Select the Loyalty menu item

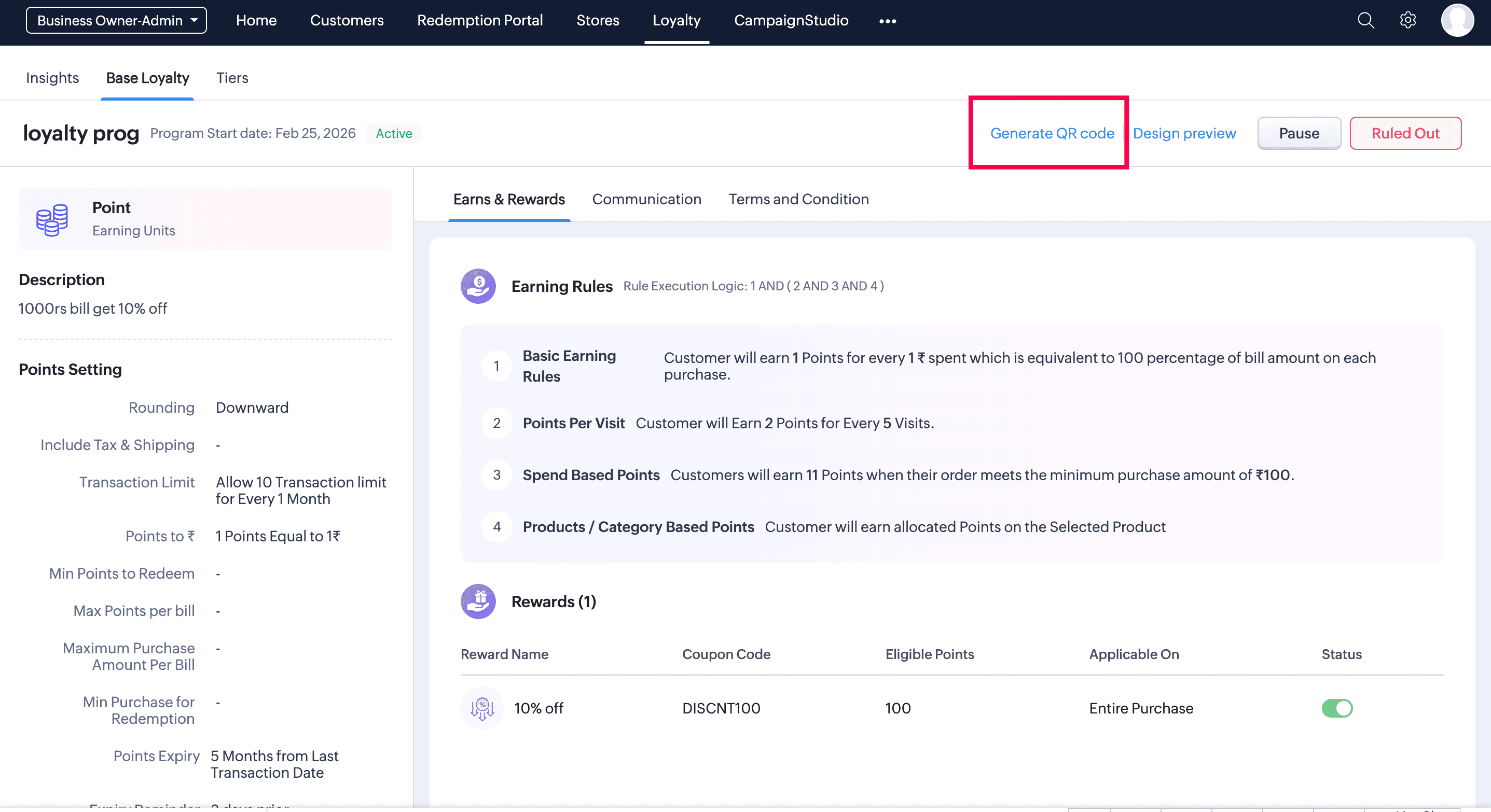676,20
